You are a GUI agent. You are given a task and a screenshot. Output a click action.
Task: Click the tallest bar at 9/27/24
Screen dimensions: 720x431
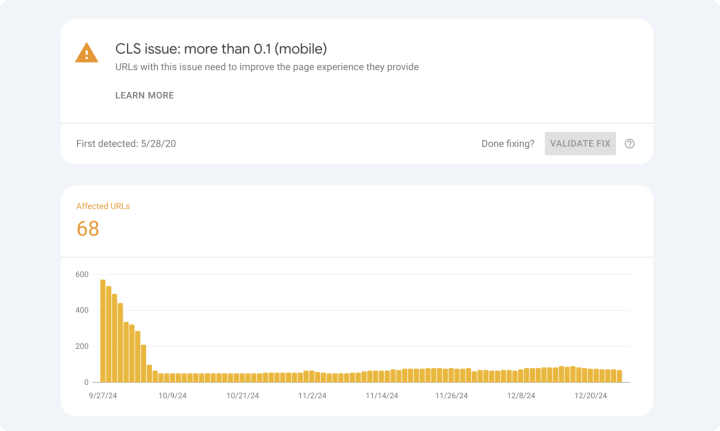(103, 331)
